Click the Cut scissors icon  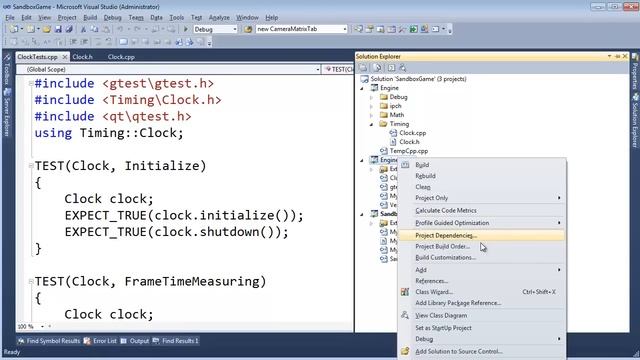83,29
